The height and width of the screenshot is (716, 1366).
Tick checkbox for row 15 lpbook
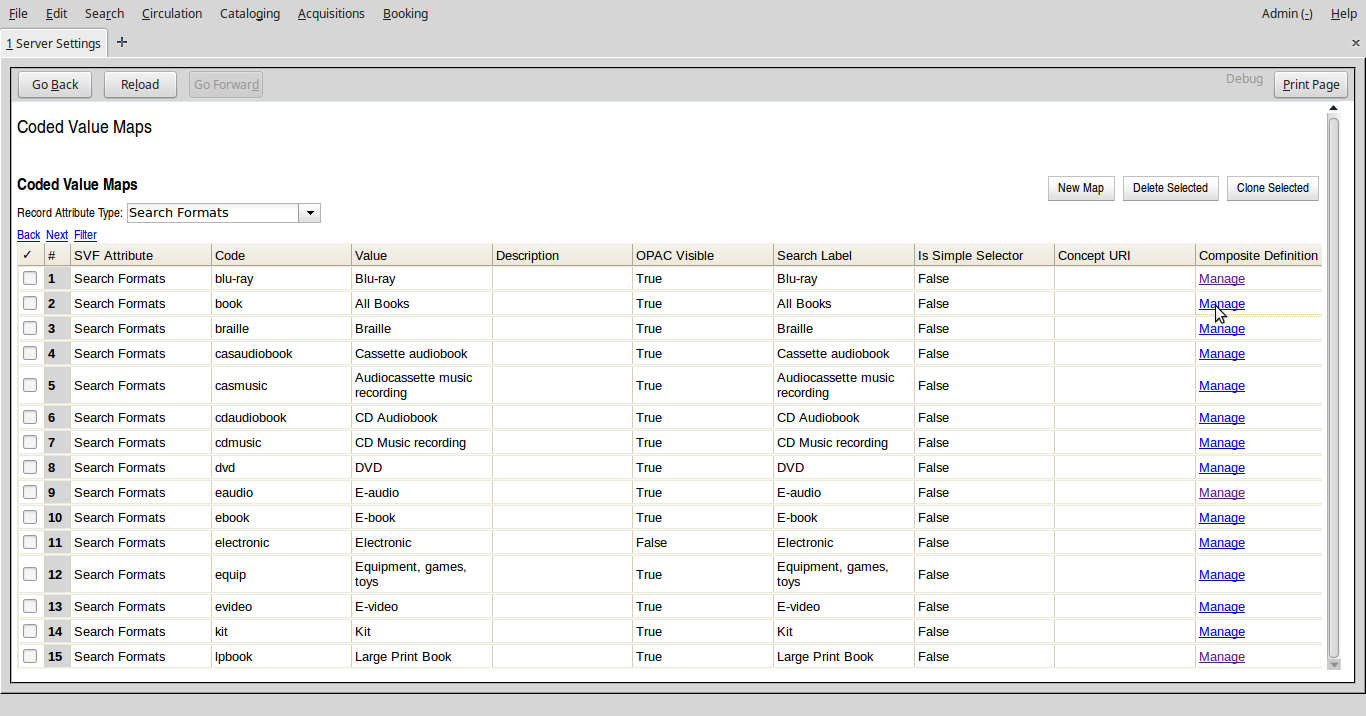(30, 656)
